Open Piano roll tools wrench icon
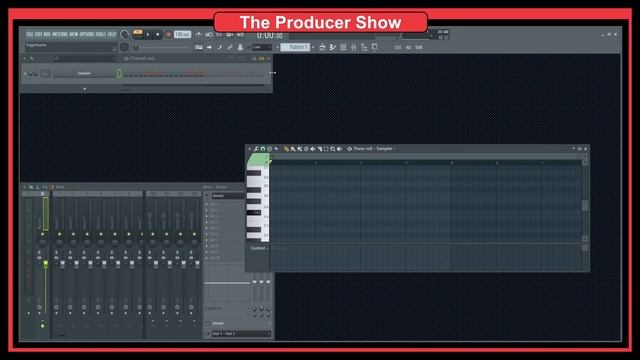Screen dimensions: 640x360 (256, 149)
